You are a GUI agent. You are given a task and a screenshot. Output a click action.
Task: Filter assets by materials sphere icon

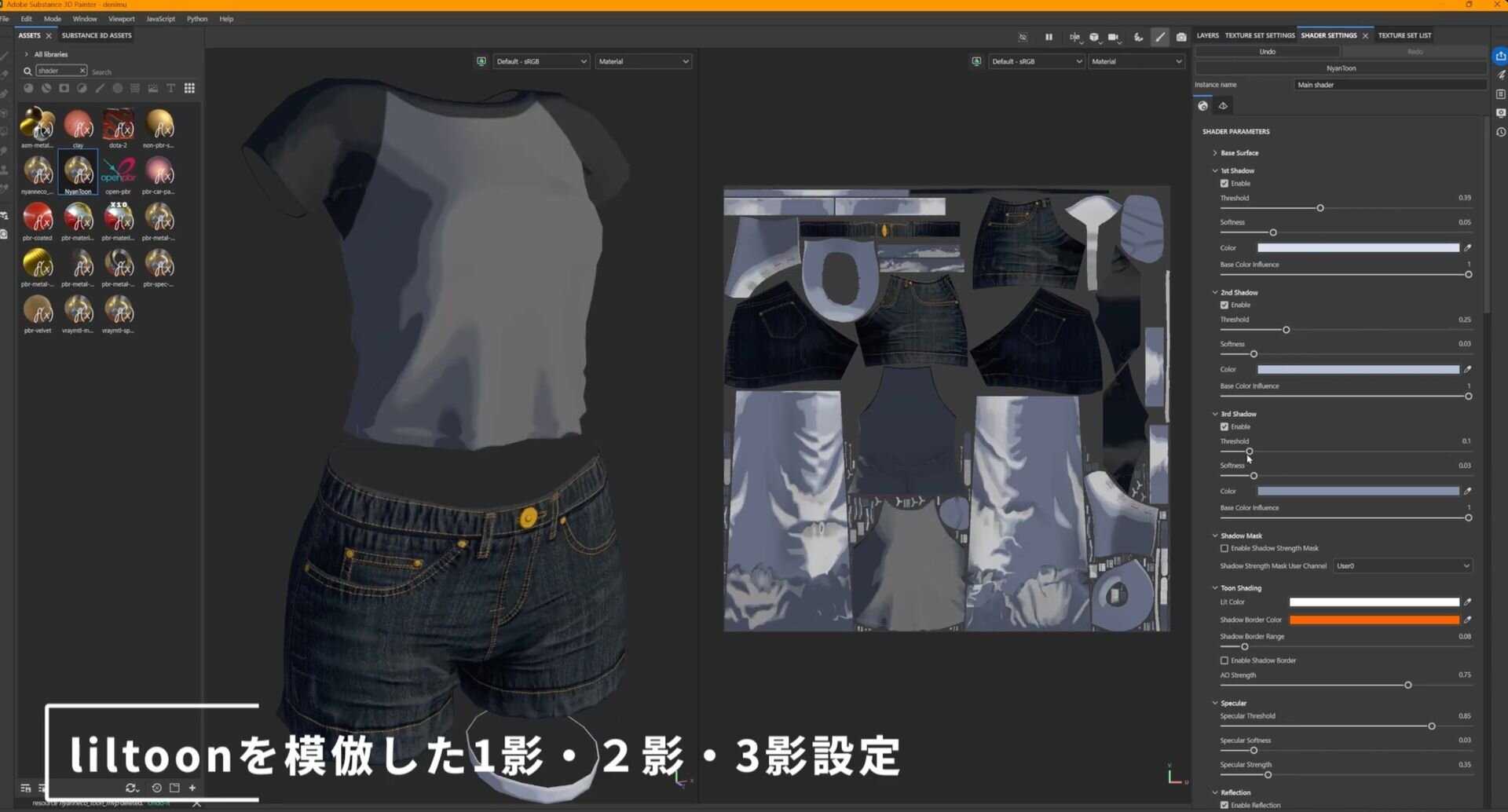pos(28,88)
